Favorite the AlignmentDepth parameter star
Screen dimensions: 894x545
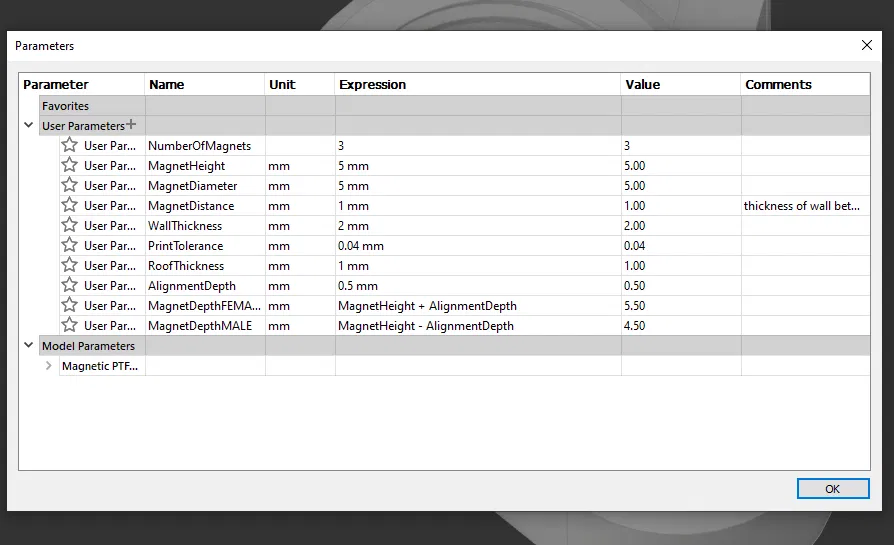(x=70, y=284)
